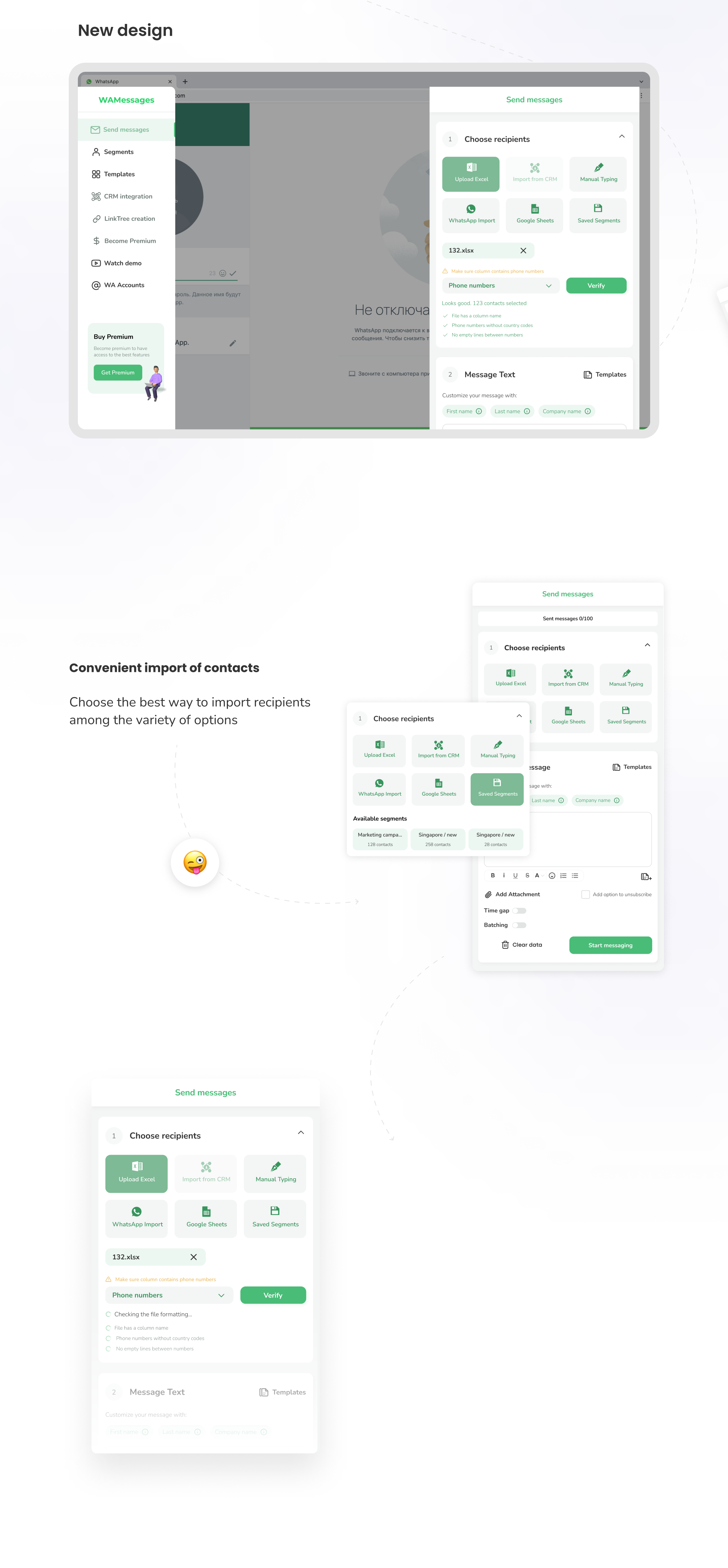Click the Manual Typing import icon

pos(597,172)
